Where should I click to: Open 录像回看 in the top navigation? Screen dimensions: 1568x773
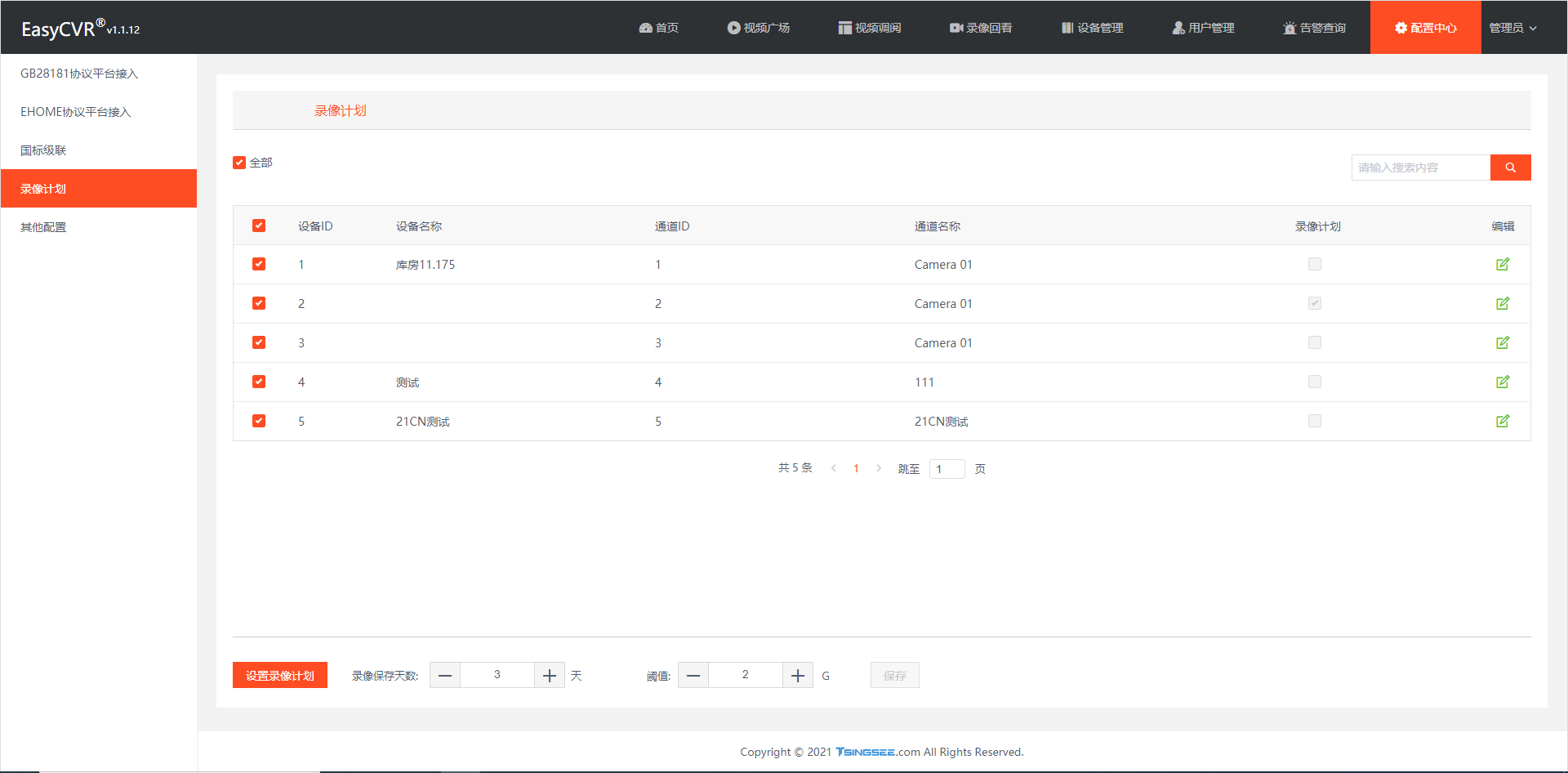coord(980,28)
